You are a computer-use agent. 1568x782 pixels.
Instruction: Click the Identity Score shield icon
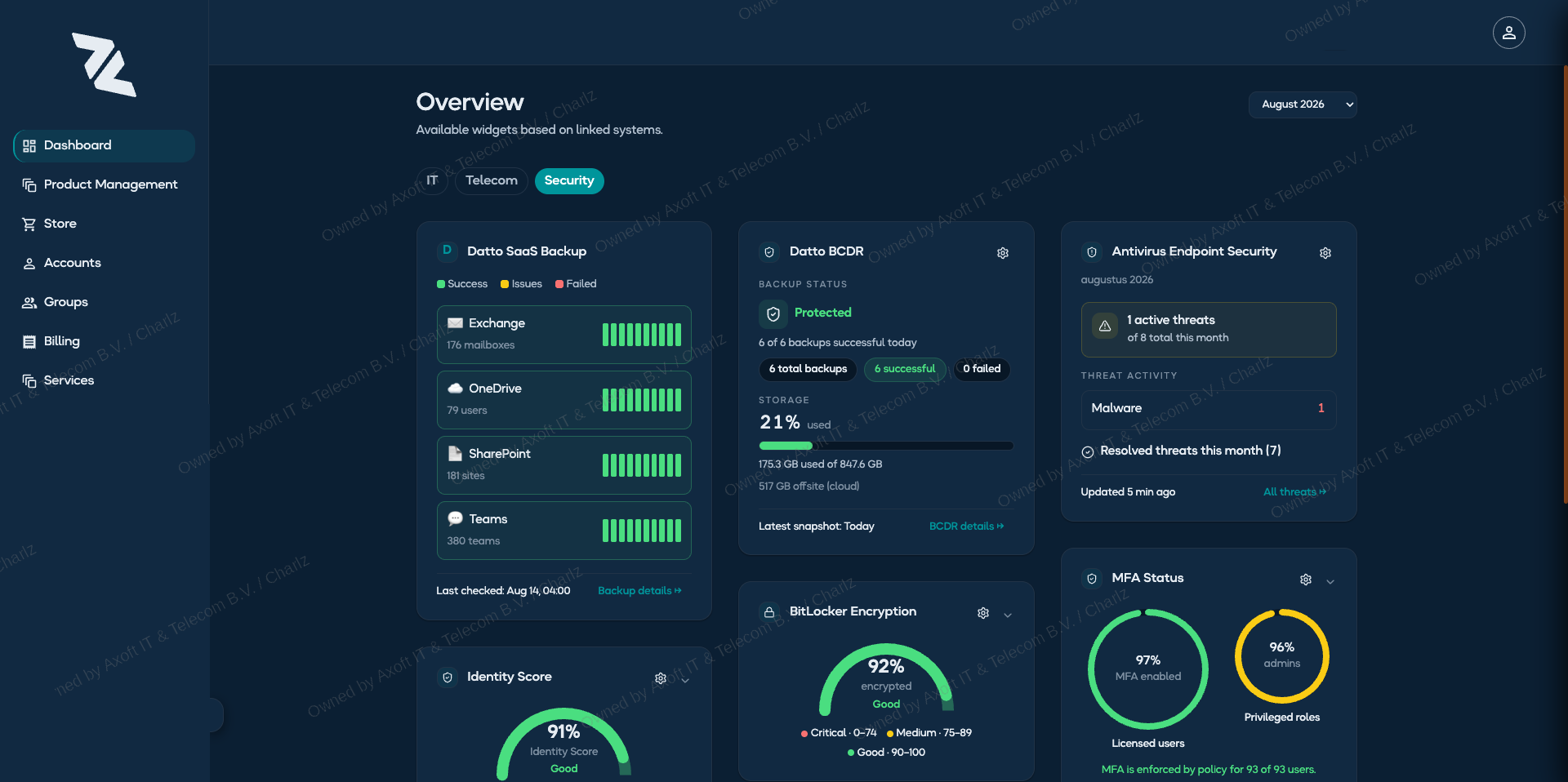[x=447, y=678]
